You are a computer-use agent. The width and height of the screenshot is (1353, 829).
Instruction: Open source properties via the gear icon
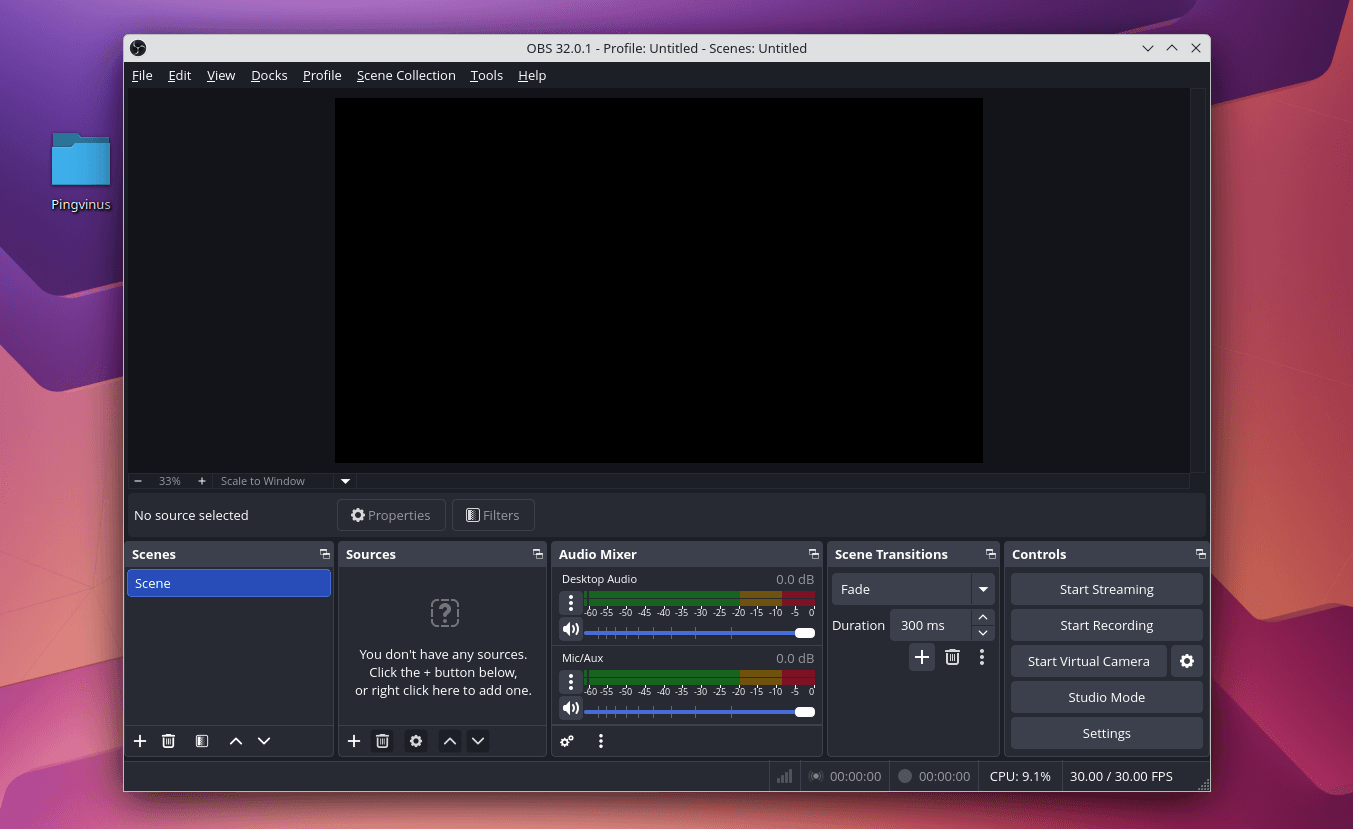tap(416, 741)
